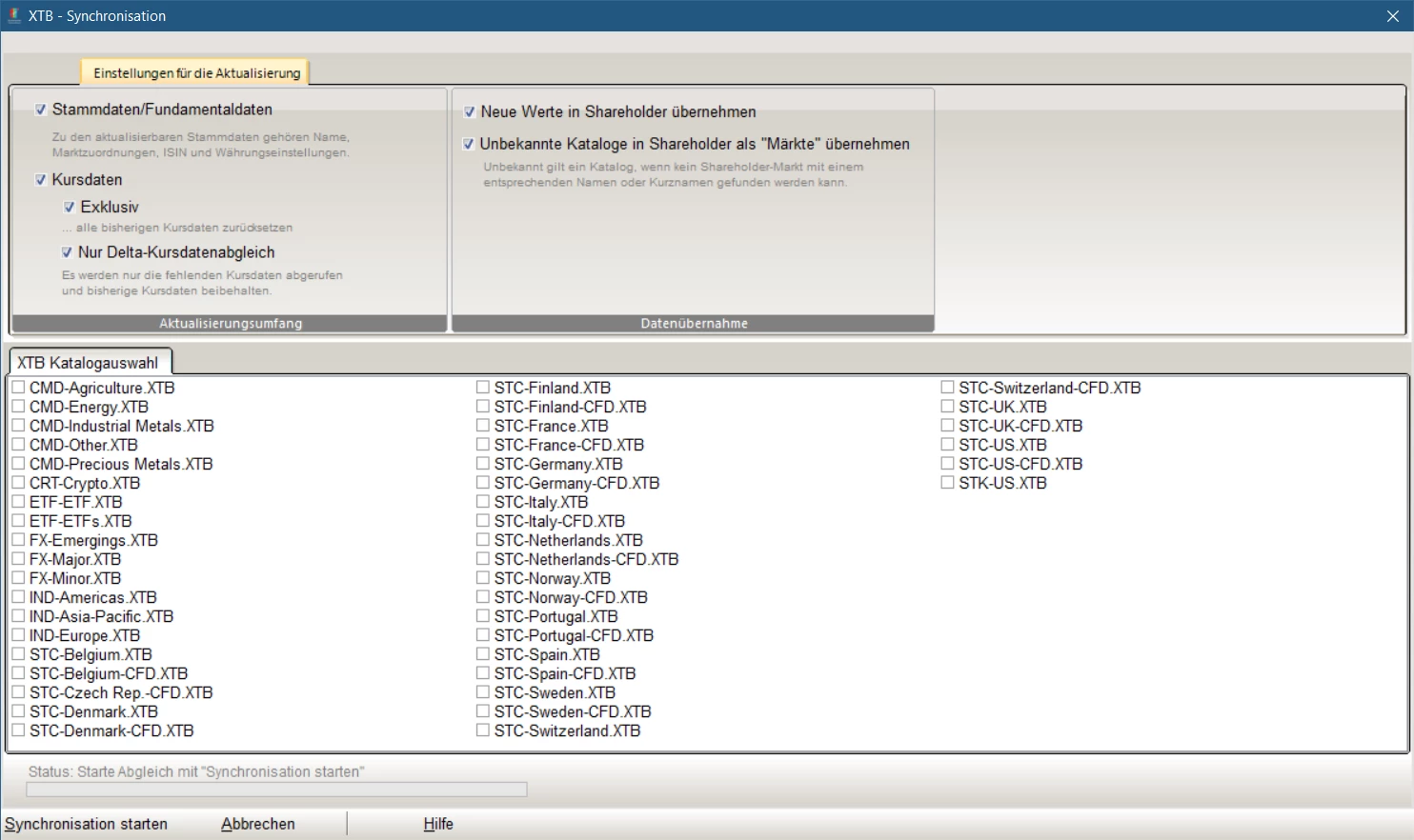This screenshot has height=840, width=1414.
Task: Open Hilfe
Action: pyautogui.click(x=438, y=824)
